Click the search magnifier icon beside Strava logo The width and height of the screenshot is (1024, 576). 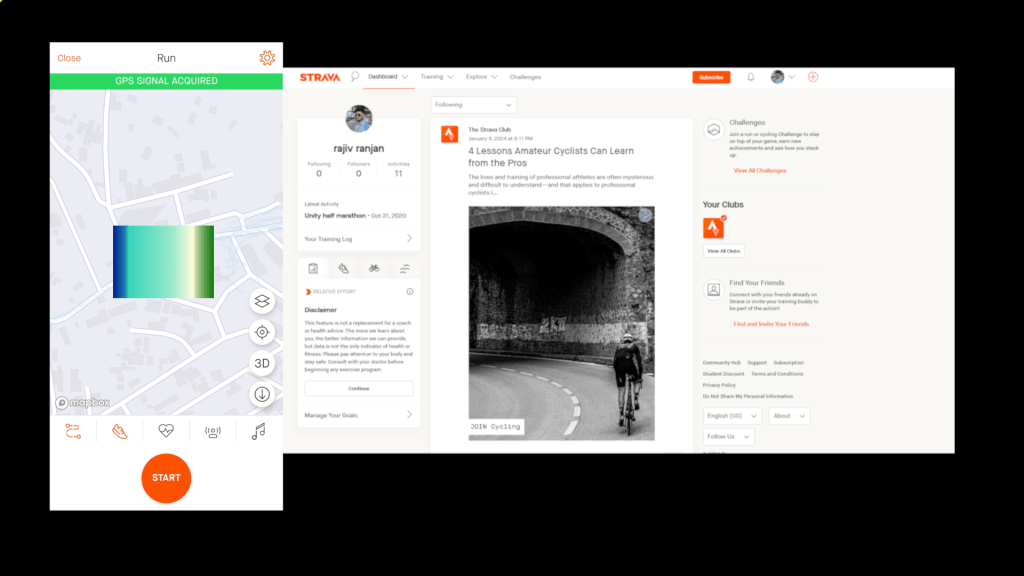[355, 77]
